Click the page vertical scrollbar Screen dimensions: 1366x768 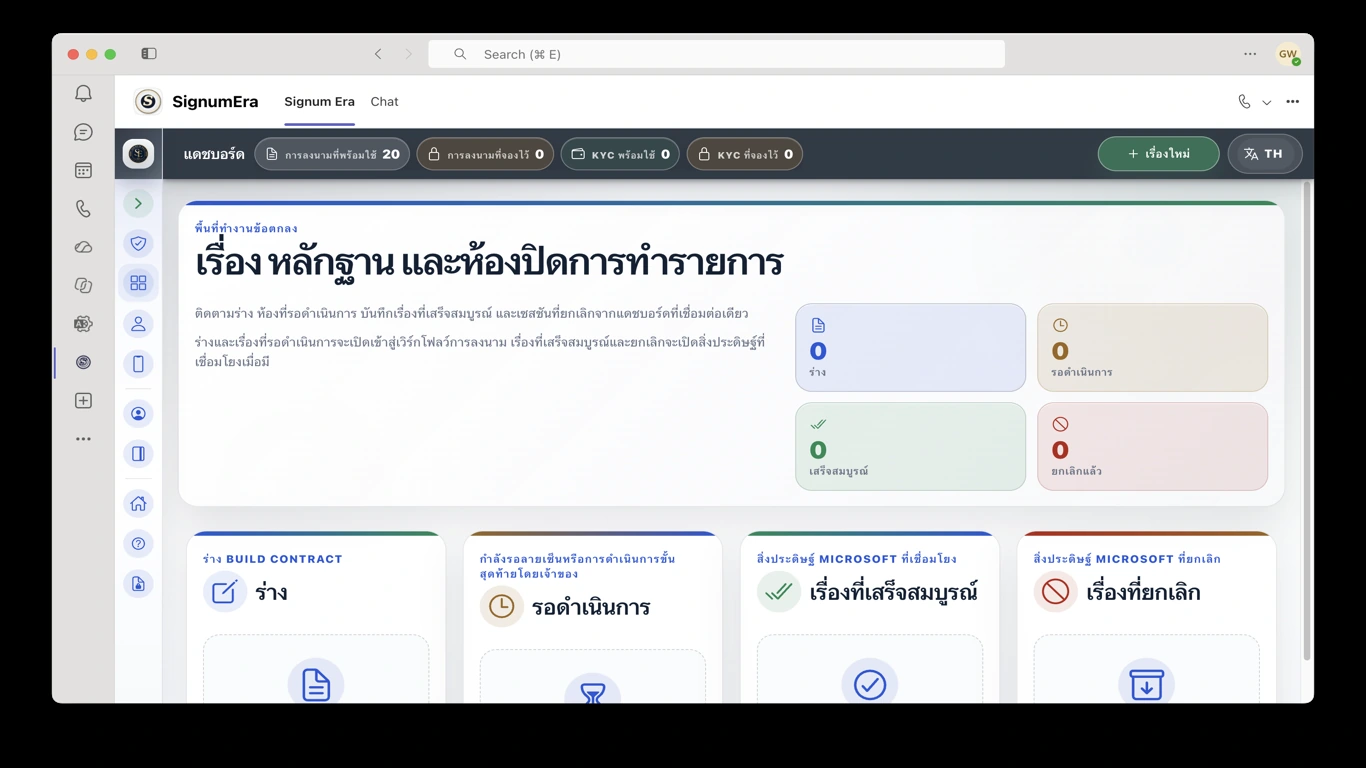[1306, 420]
